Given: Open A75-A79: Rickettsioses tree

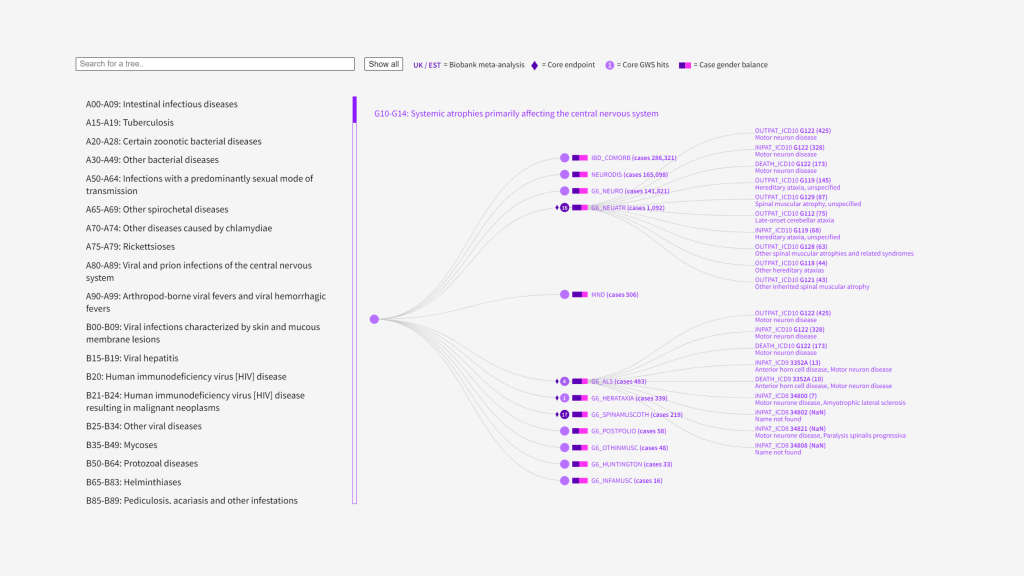Looking at the screenshot, I should point(130,246).
